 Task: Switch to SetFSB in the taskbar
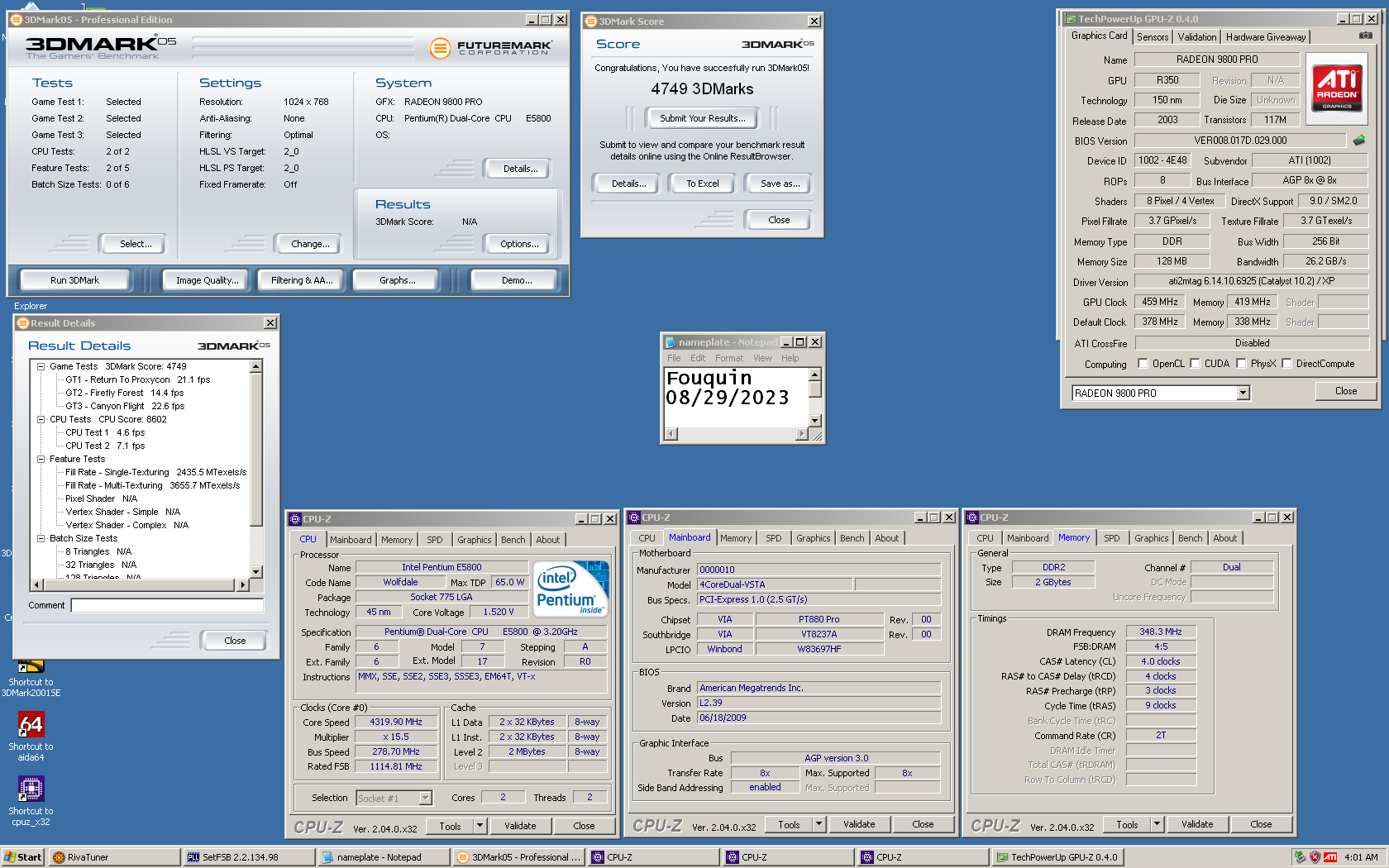point(250,857)
